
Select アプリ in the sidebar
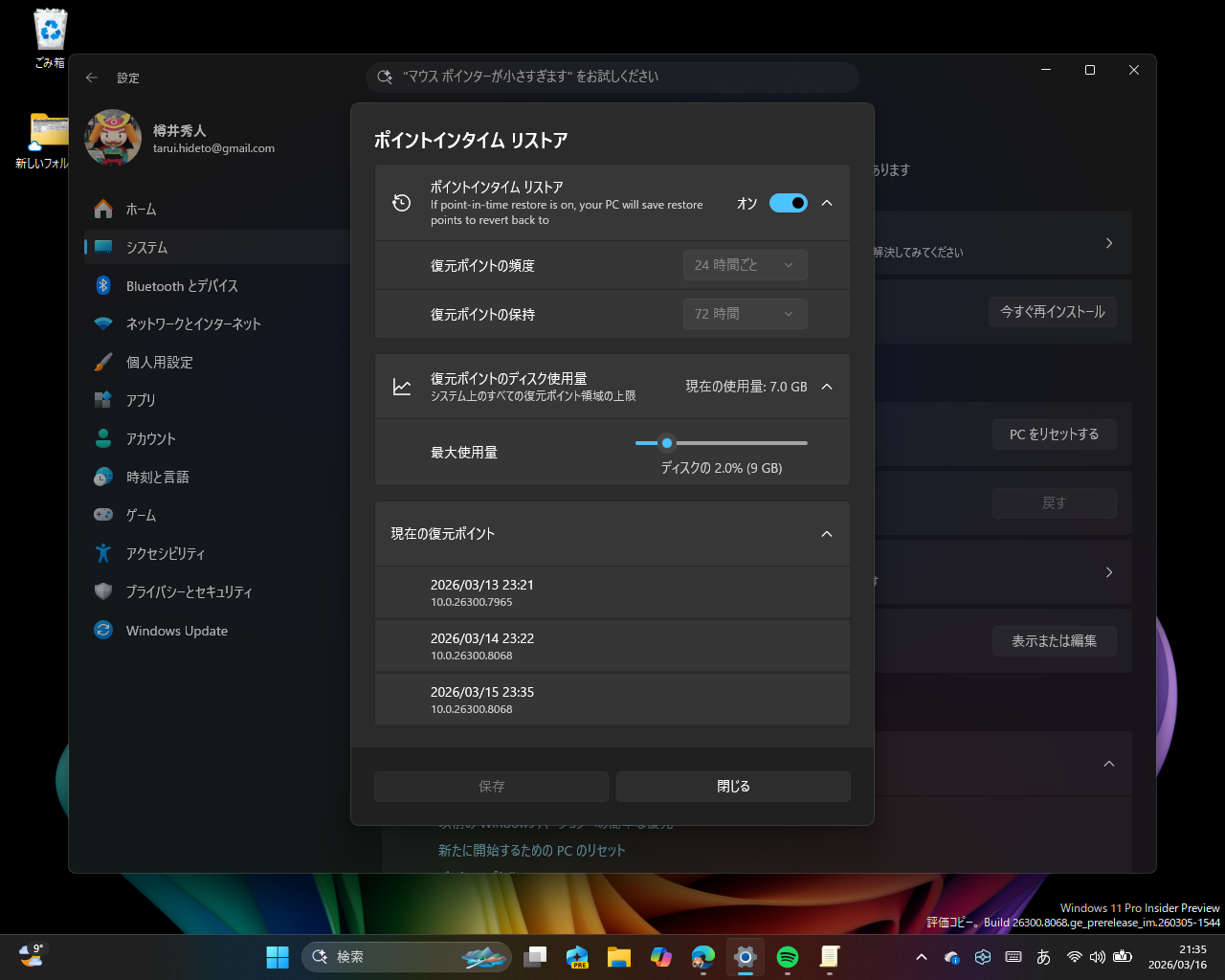click(x=217, y=400)
